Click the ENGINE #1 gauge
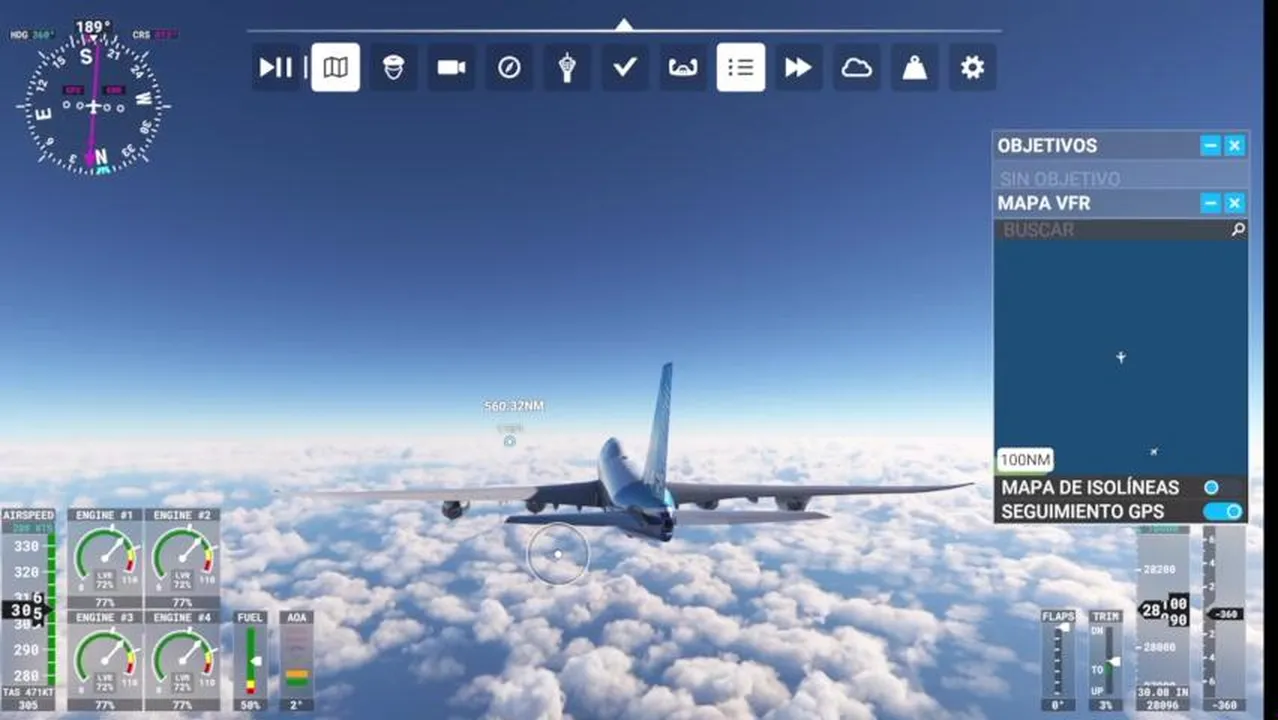The height and width of the screenshot is (720, 1278). point(105,558)
